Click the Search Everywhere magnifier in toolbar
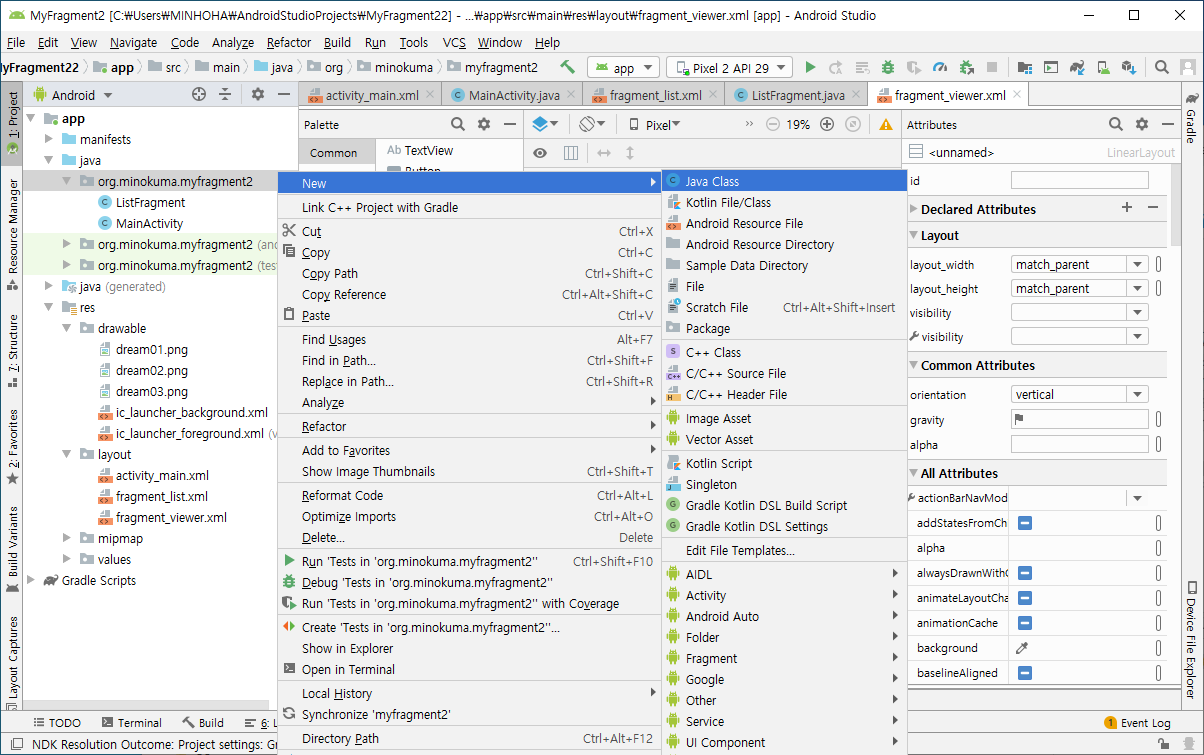This screenshot has width=1204, height=755. click(x=1162, y=67)
